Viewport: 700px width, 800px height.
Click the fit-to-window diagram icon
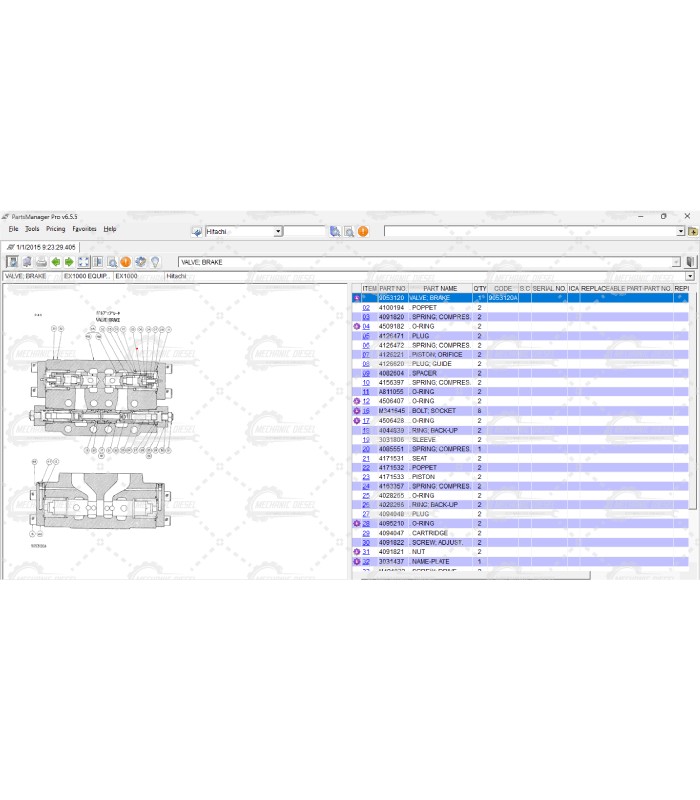point(84,262)
